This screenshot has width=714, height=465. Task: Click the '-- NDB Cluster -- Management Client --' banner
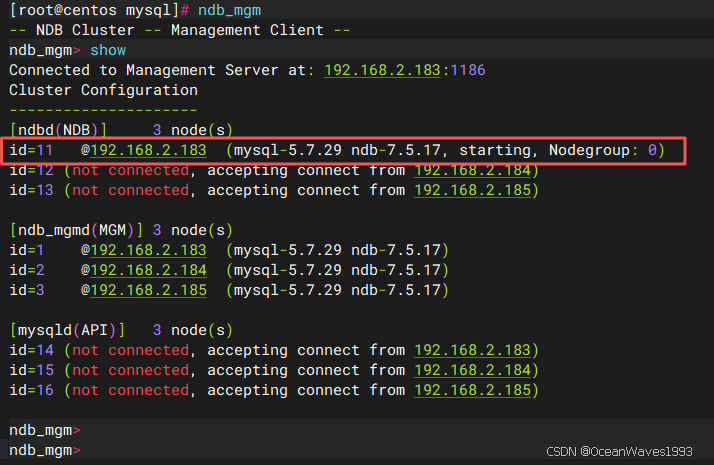[180, 30]
